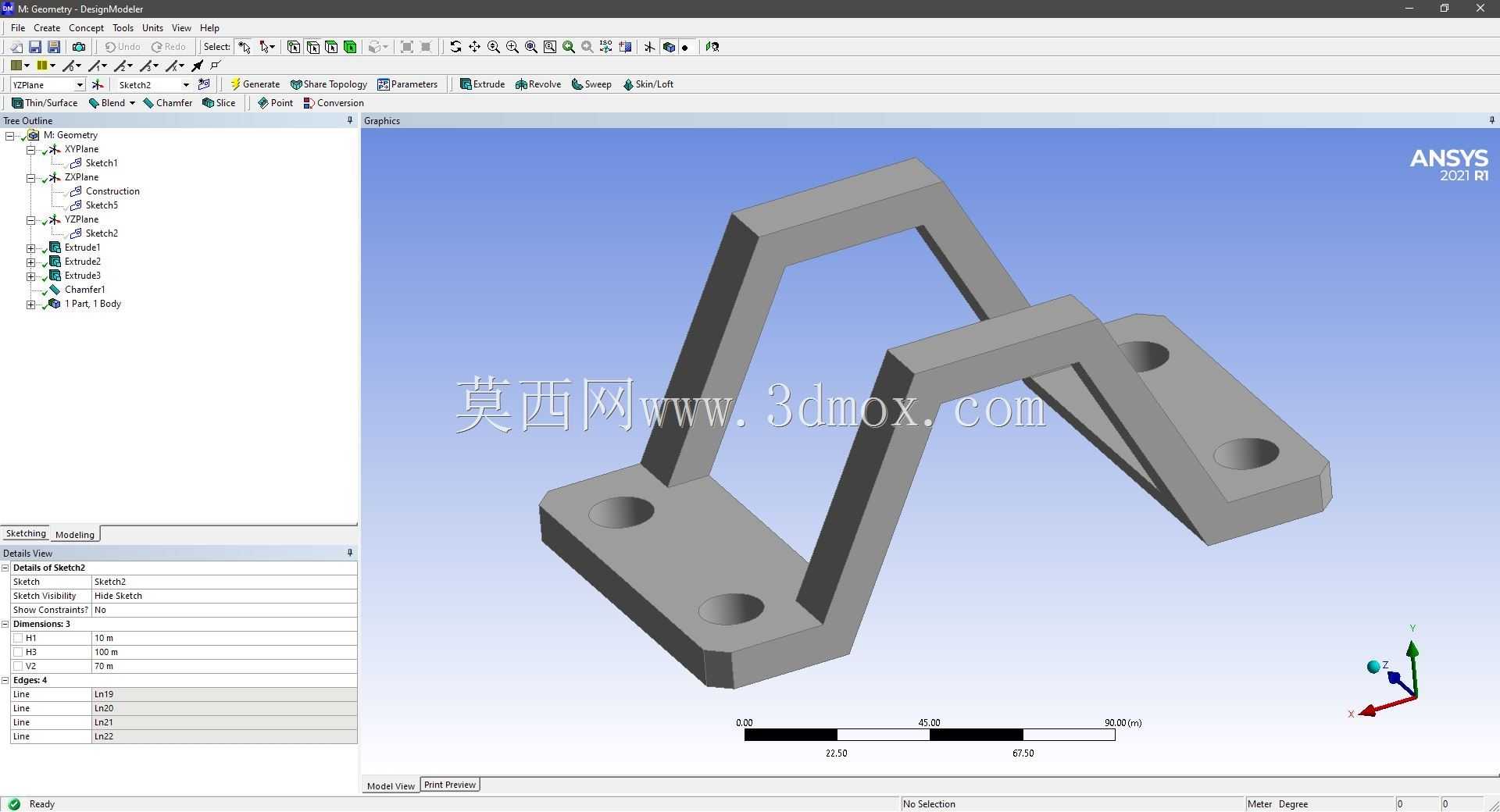The height and width of the screenshot is (812, 1500).
Task: Open the active sketch Sketch2 dropdown
Action: pyautogui.click(x=186, y=84)
